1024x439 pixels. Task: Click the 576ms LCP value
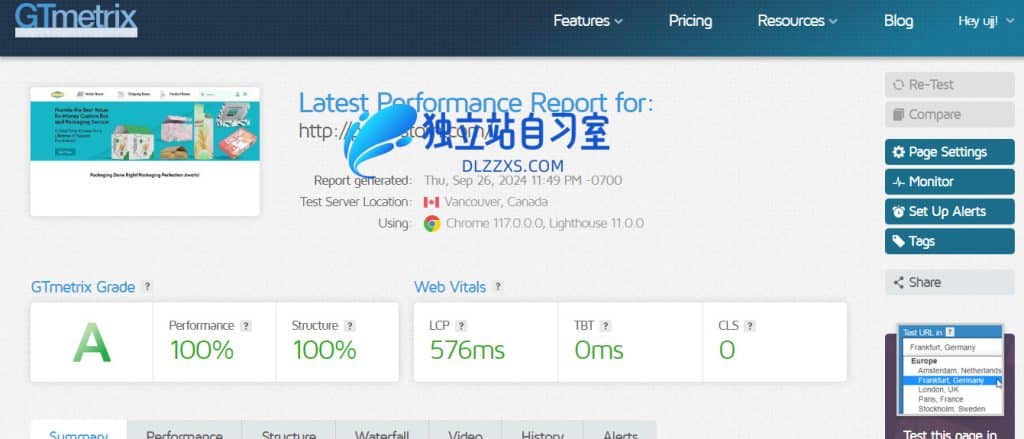tap(467, 350)
